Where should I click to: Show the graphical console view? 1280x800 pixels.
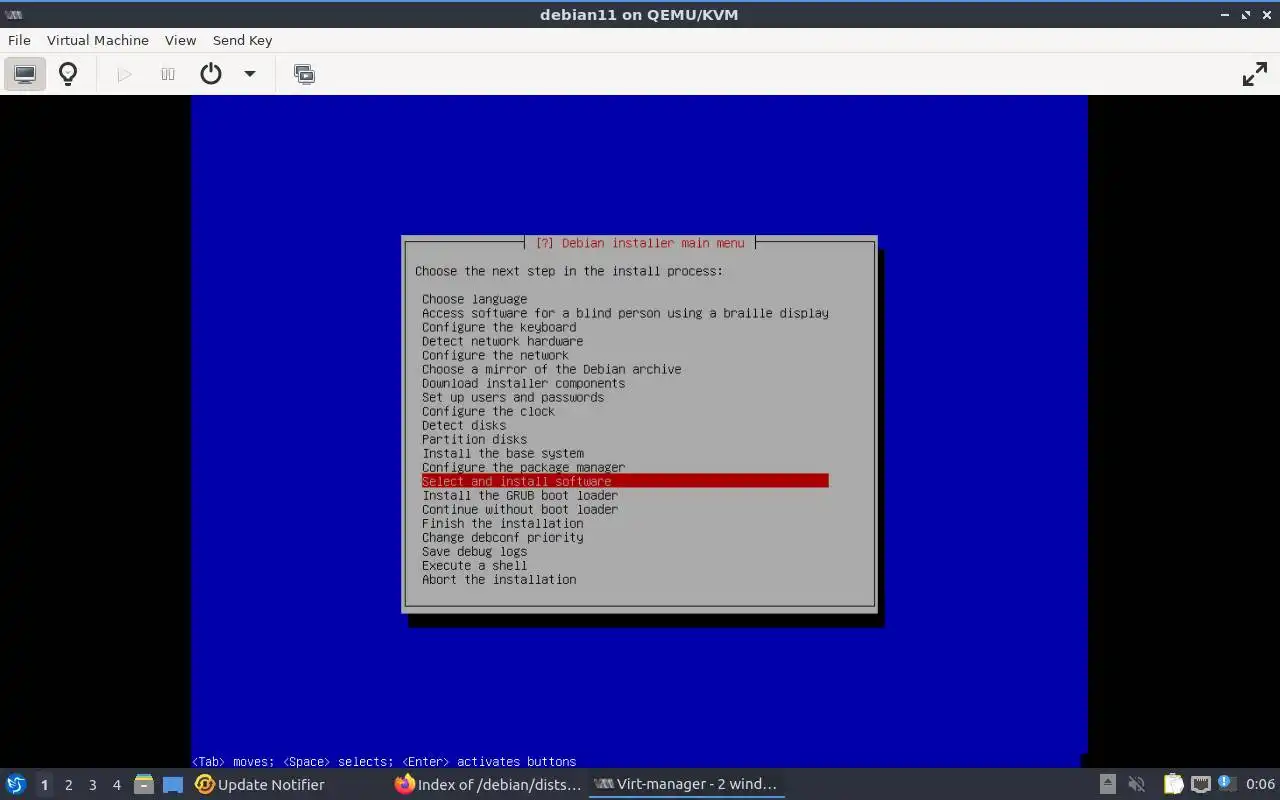25,74
